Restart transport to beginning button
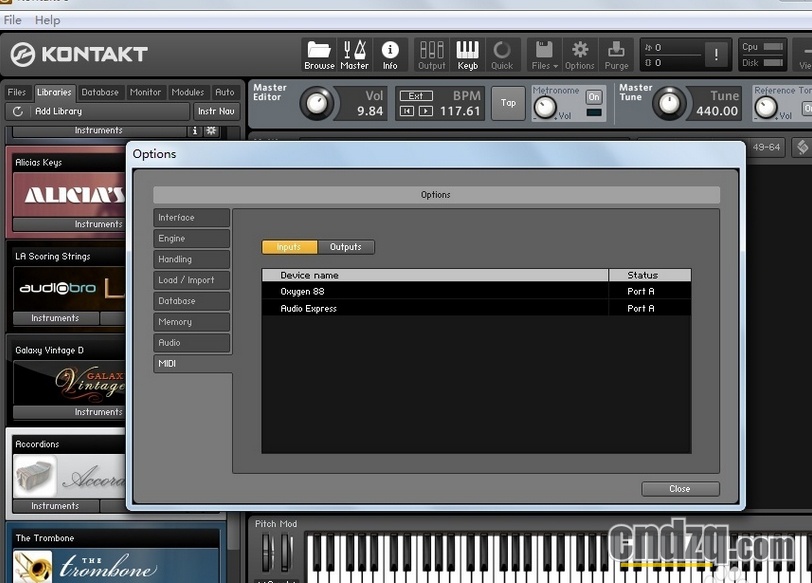 tap(407, 111)
